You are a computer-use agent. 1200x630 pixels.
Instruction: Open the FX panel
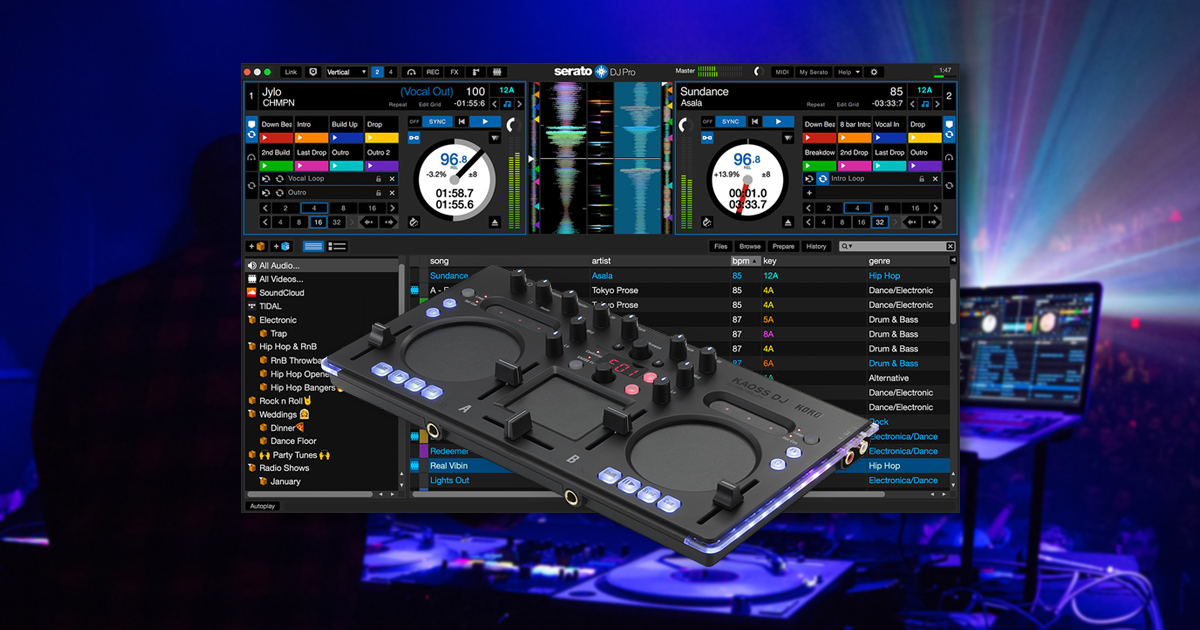pos(454,72)
